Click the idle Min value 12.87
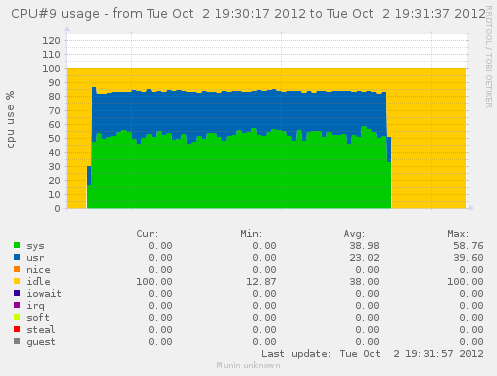 tap(261, 282)
